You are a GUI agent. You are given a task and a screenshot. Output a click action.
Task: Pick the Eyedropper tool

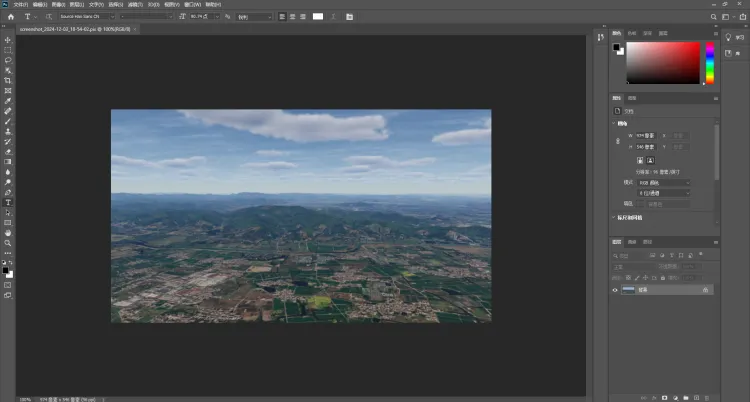point(8,100)
